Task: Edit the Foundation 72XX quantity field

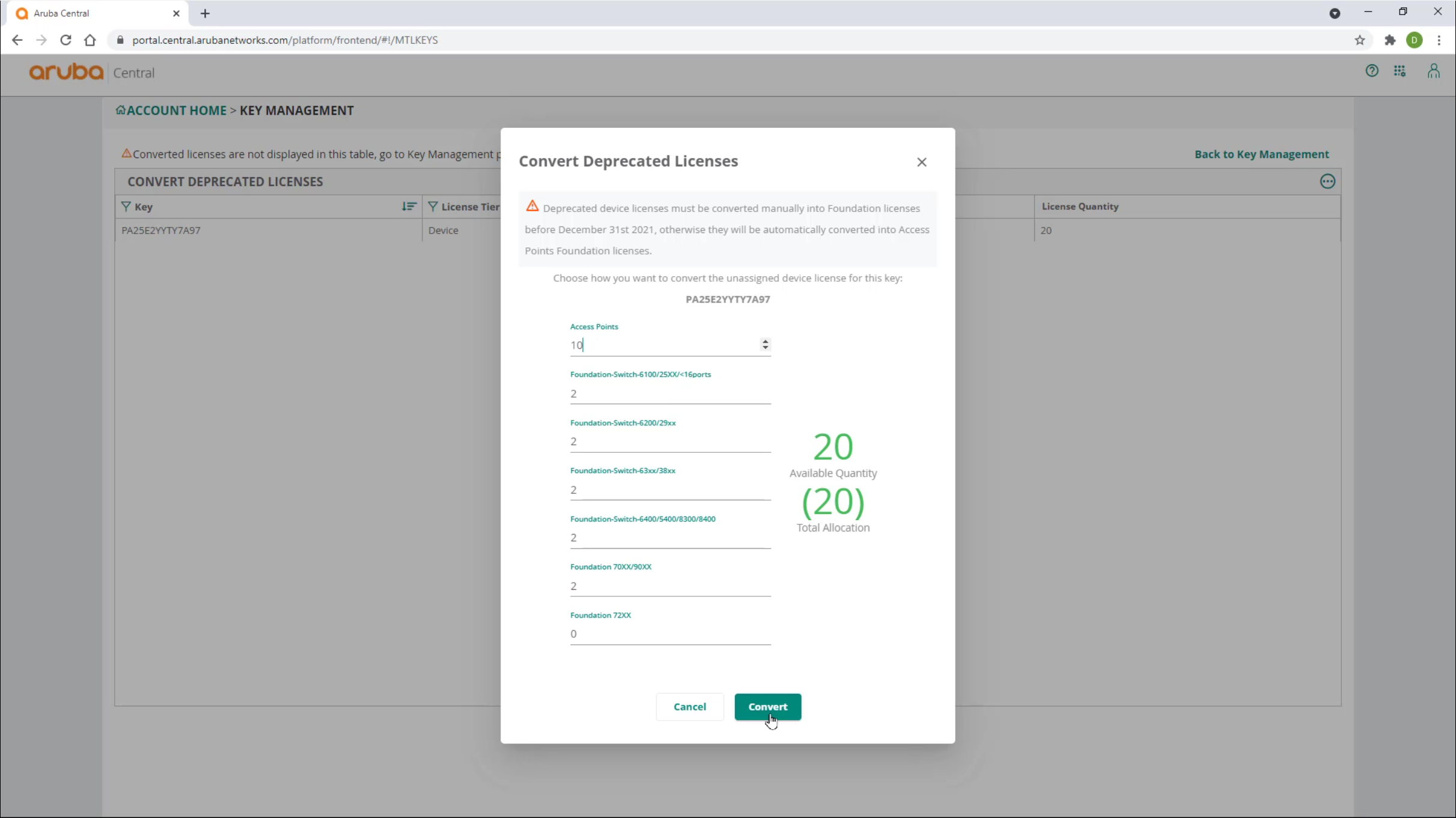Action: click(x=670, y=634)
